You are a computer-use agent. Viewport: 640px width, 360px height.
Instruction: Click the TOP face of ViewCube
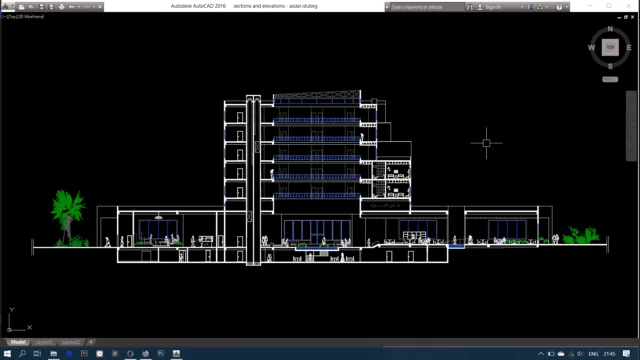click(x=610, y=47)
